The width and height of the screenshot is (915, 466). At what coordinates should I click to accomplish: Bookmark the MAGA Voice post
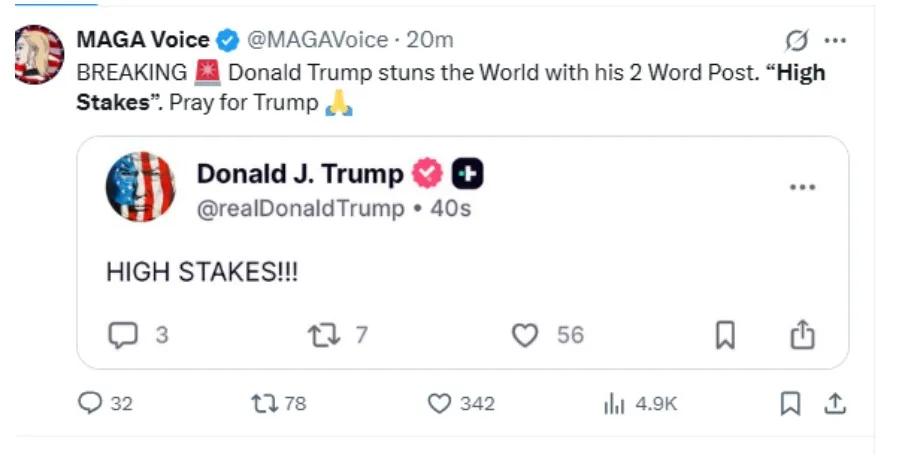pyautogui.click(x=790, y=403)
